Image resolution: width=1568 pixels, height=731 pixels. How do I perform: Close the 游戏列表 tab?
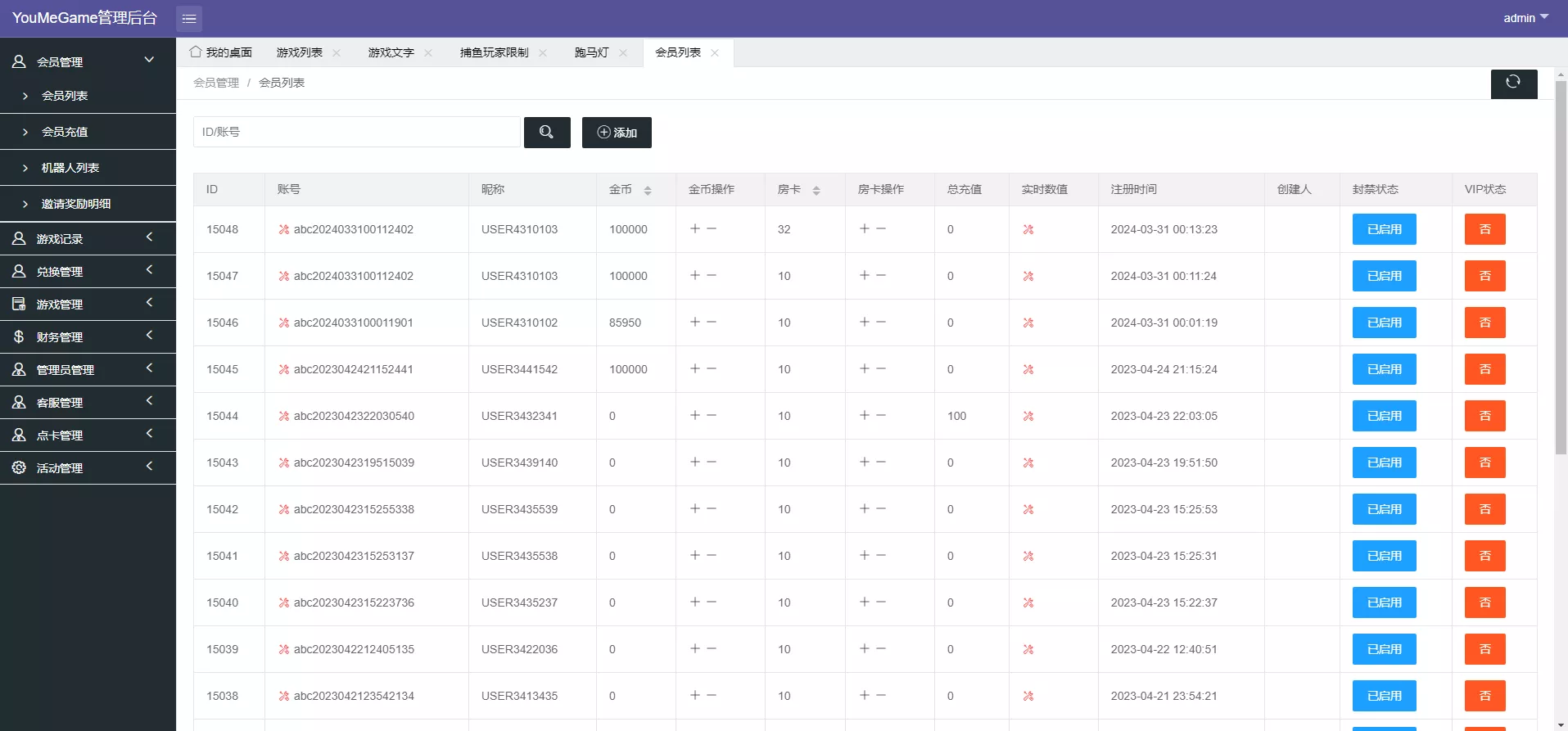337,53
